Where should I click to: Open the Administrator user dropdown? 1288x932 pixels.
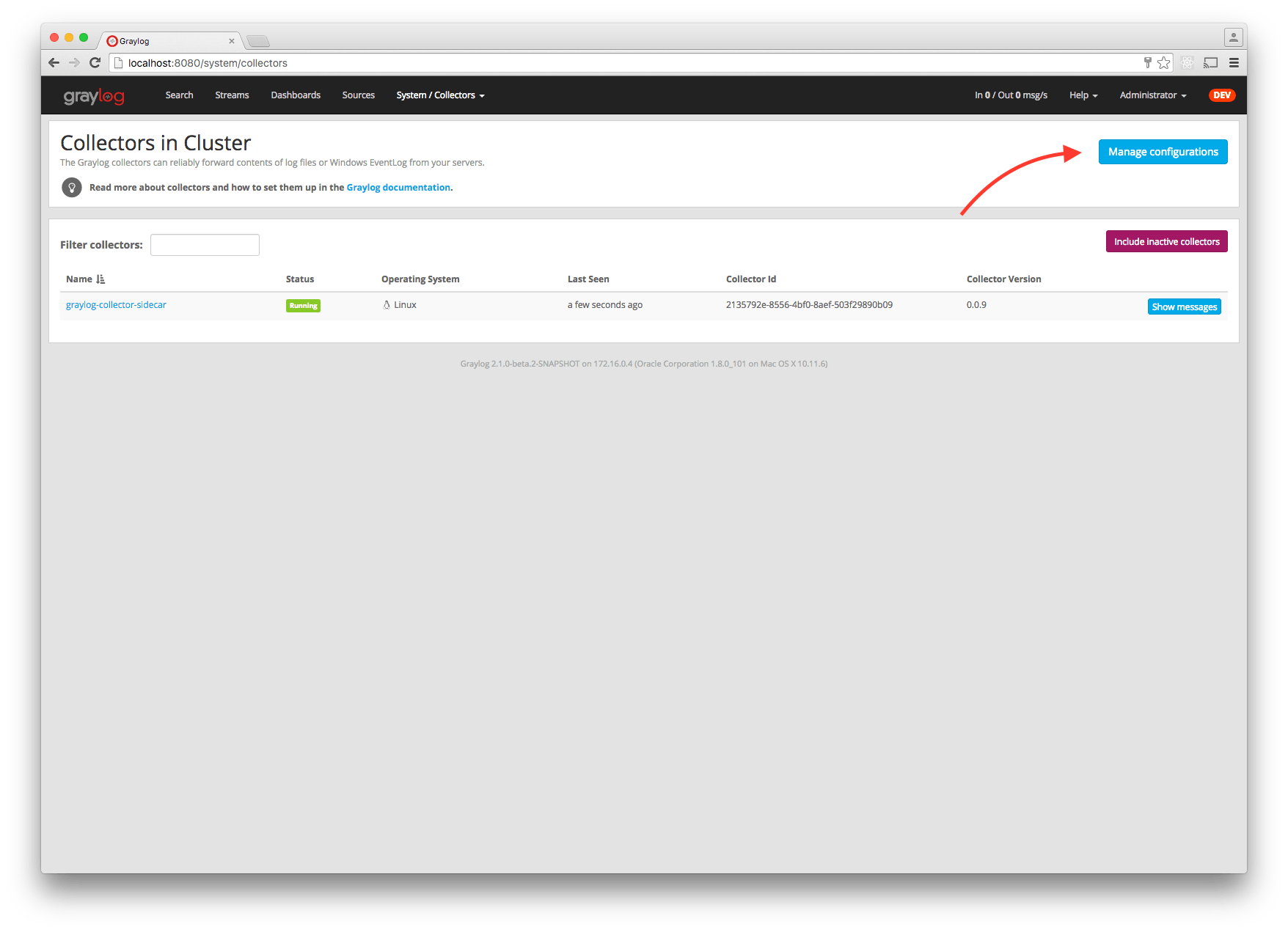tap(1153, 95)
